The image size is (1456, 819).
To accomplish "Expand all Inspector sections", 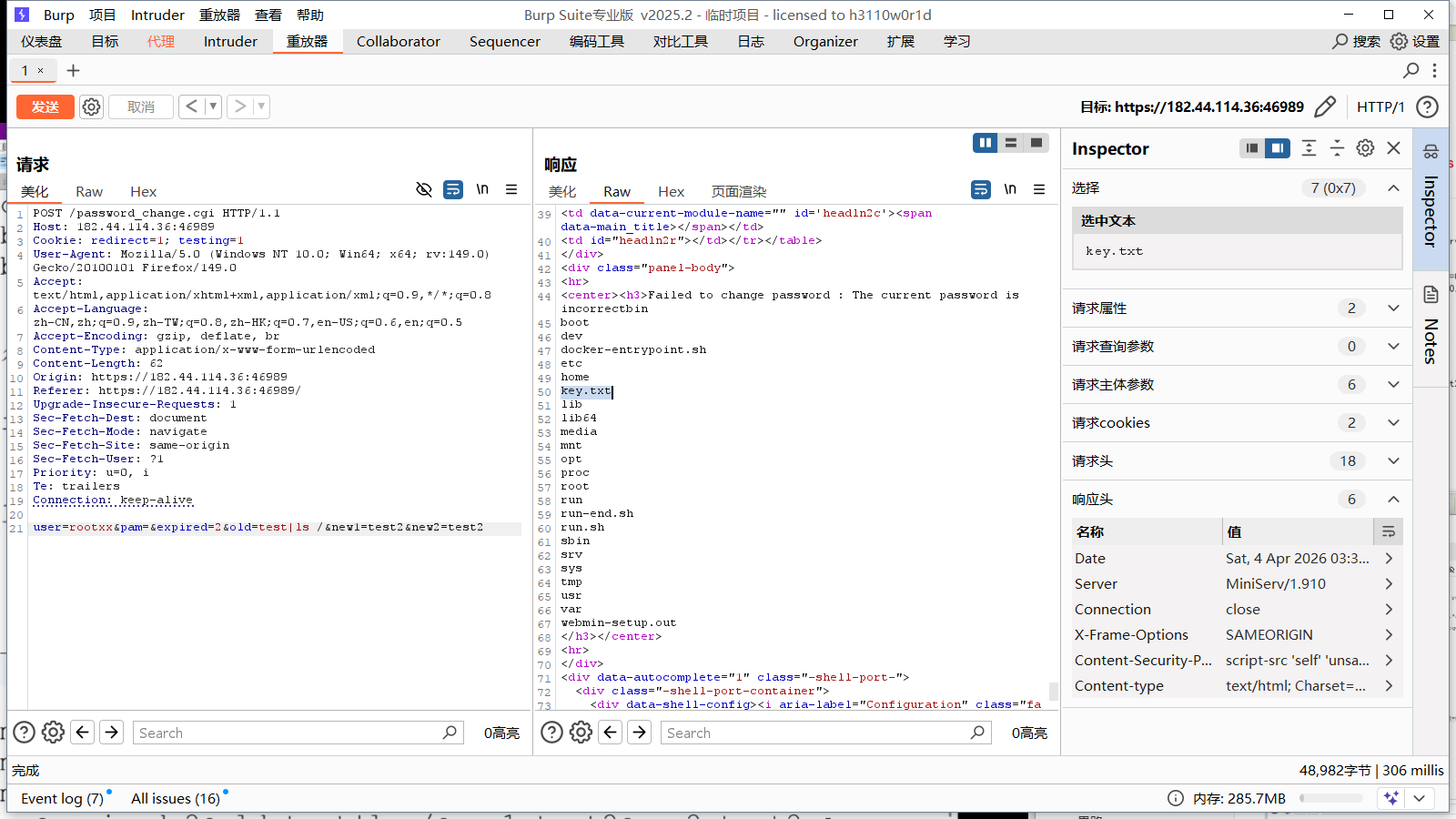I will (1309, 147).
